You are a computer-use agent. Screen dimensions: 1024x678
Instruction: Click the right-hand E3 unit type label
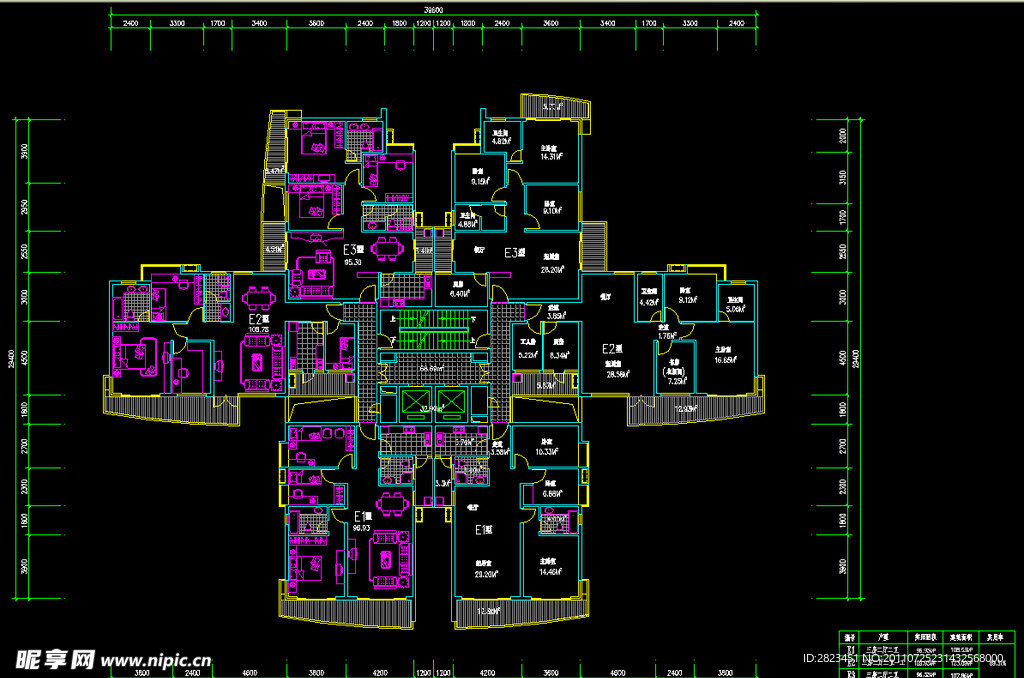click(x=515, y=253)
